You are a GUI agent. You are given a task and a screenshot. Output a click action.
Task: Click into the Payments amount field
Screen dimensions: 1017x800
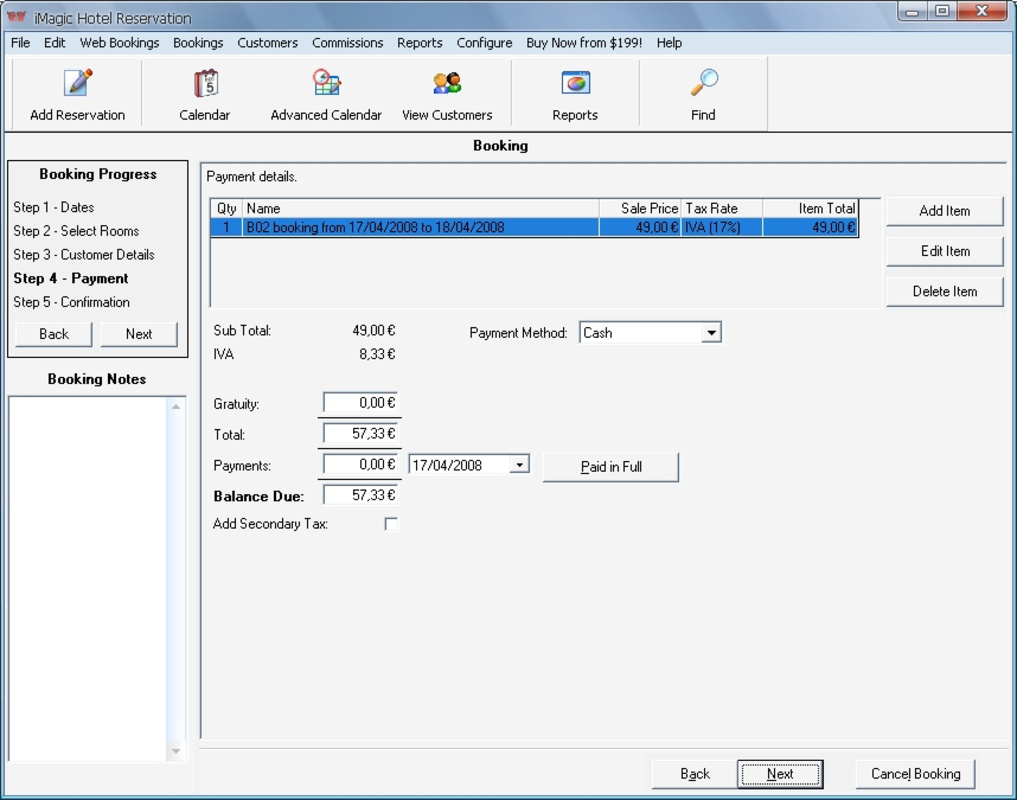361,465
